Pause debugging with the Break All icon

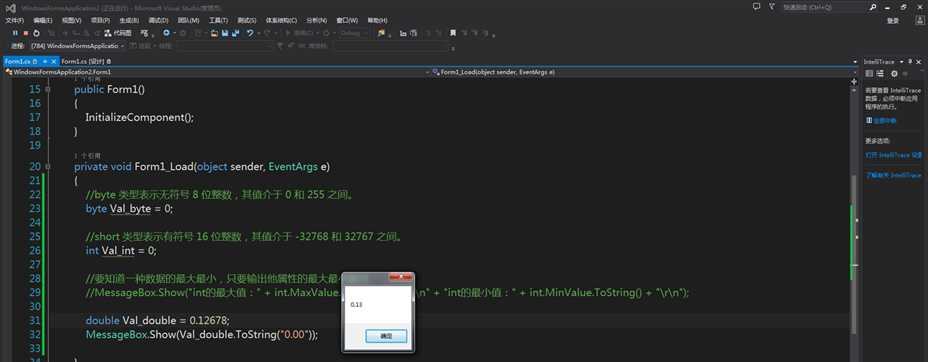15,33
